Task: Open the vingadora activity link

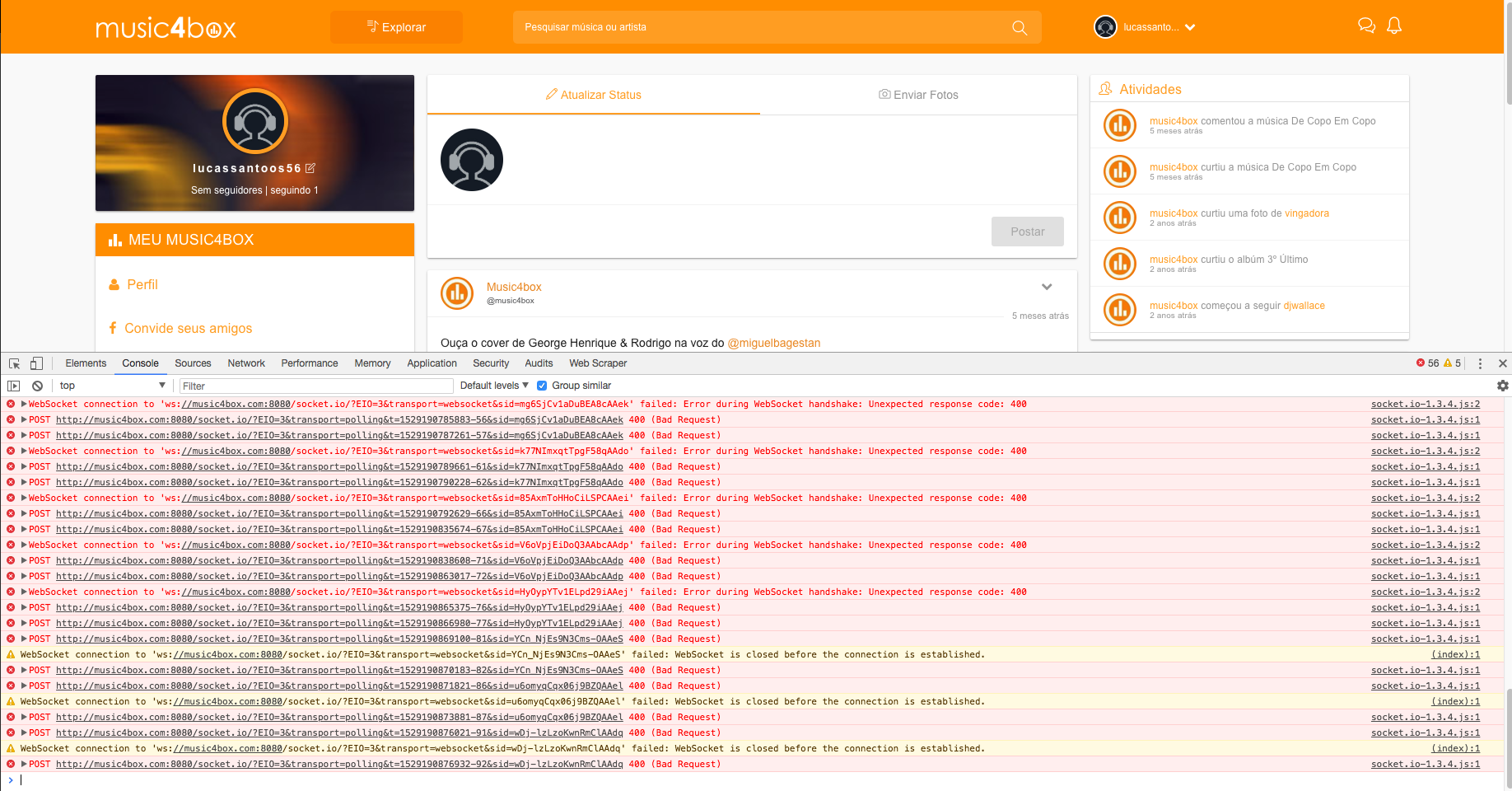Action: (x=1307, y=213)
